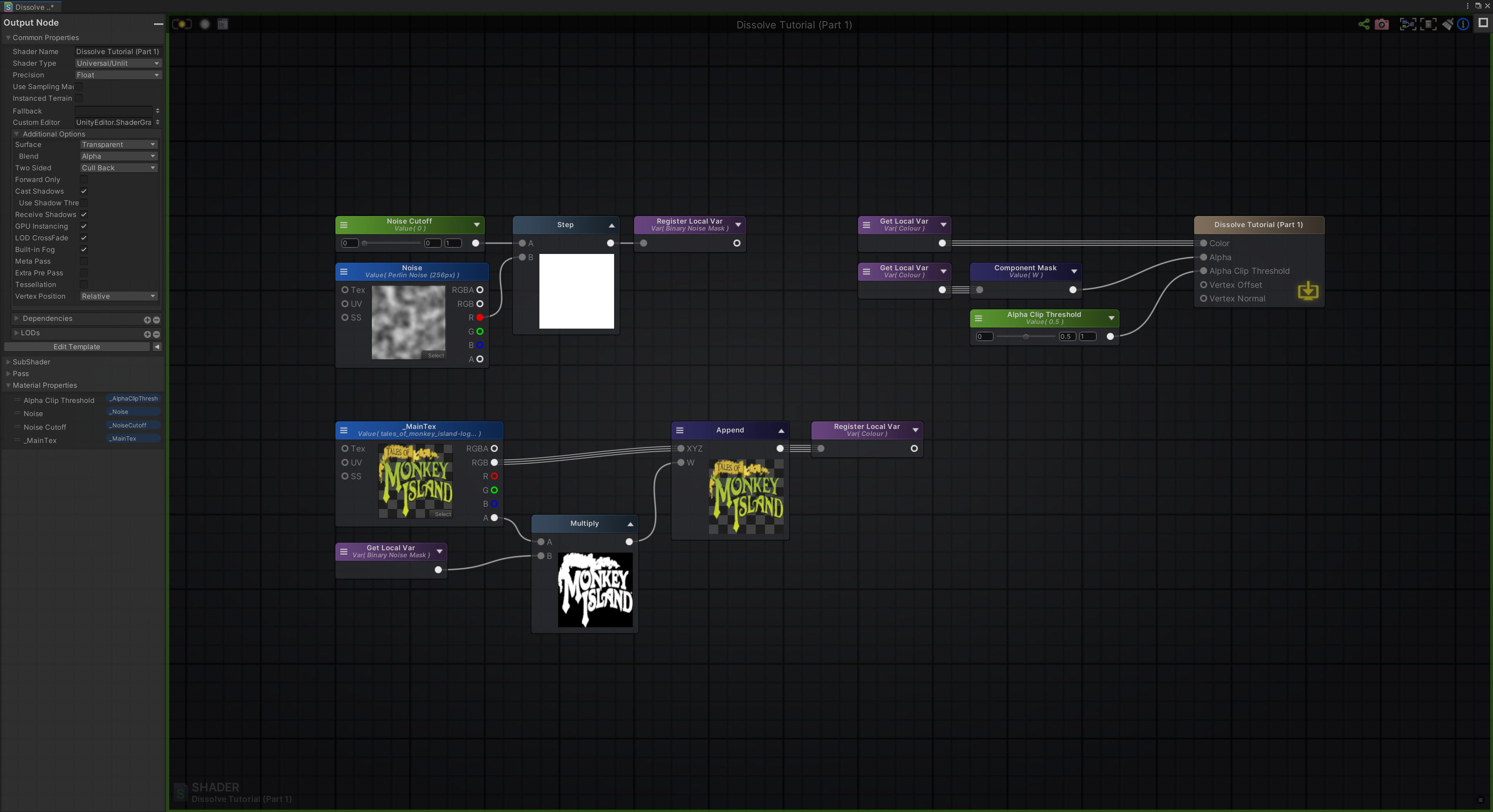Viewport: 1493px width, 812px height.
Task: Click the Alpha Clip Threshold node slider
Action: coord(1026,337)
